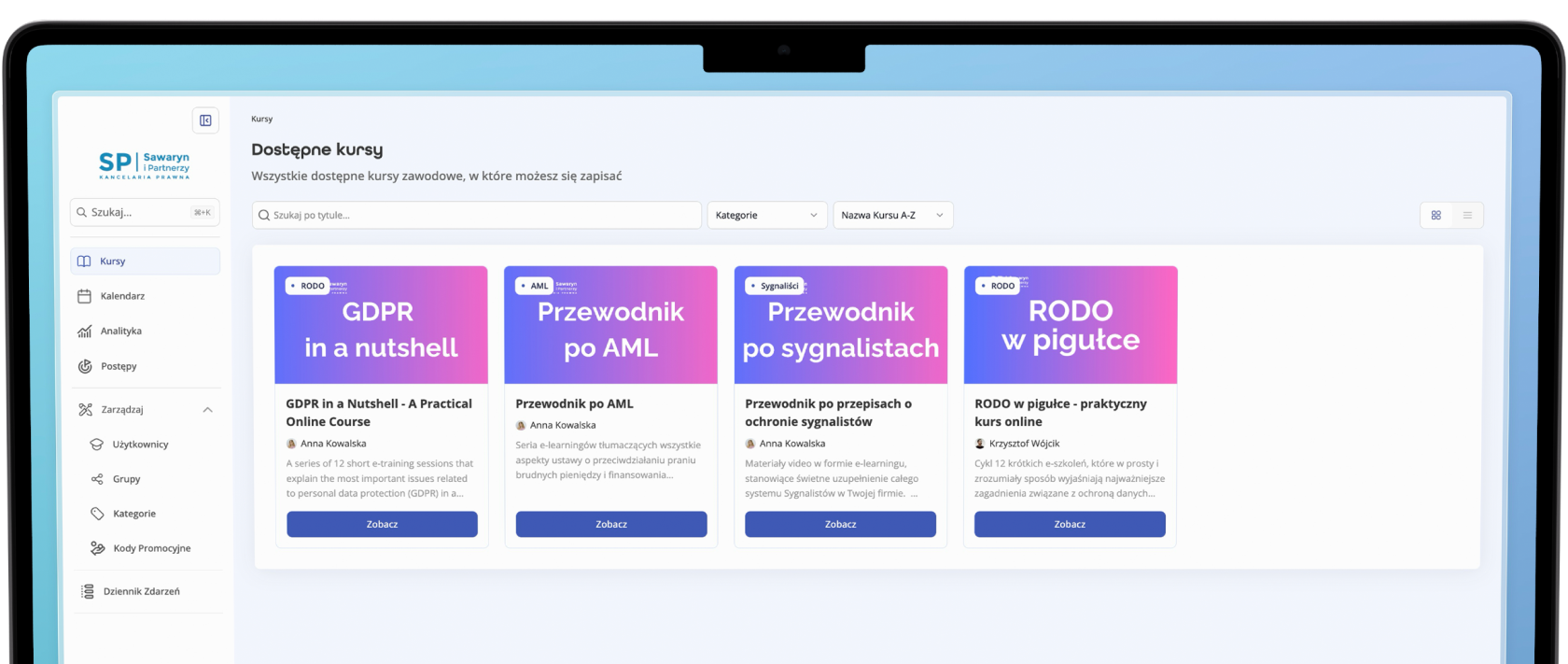Viewport: 1568px width, 664px height.
Task: Open Kategorie tag icon
Action: (97, 514)
